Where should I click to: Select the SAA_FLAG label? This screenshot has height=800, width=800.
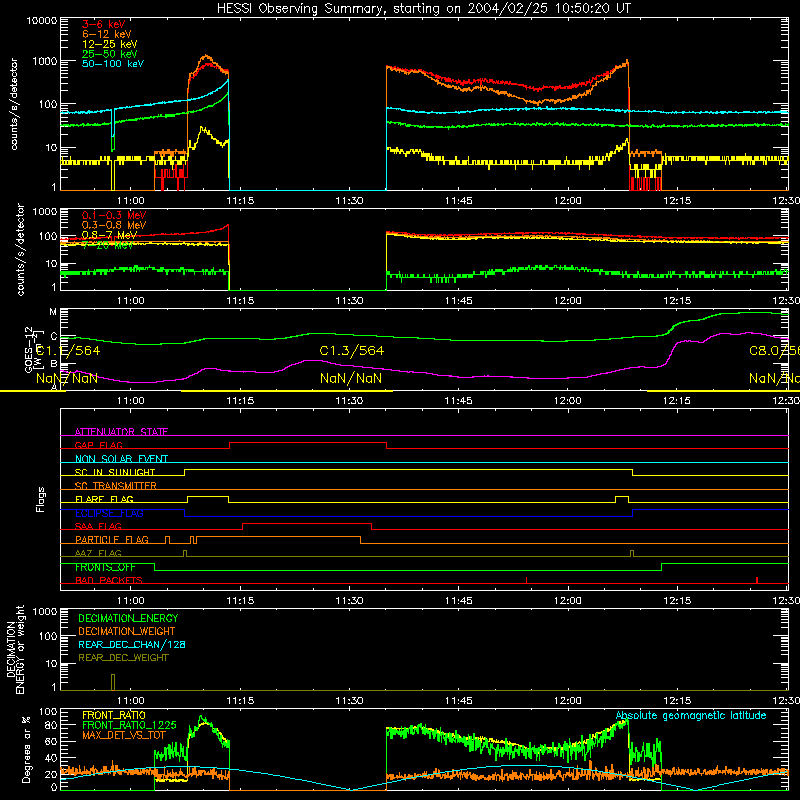pyautogui.click(x=98, y=526)
